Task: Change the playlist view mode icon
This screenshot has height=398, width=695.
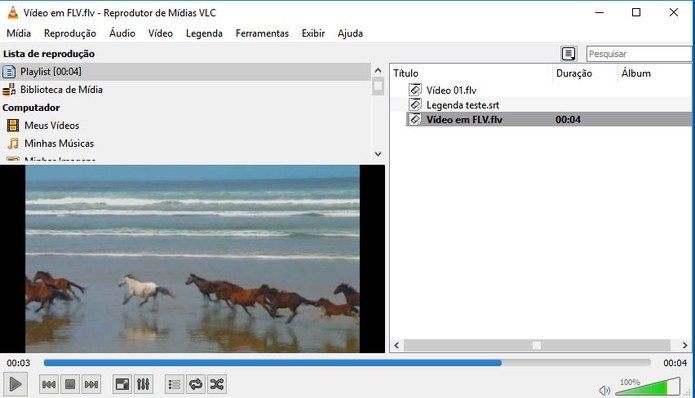Action: pos(569,54)
